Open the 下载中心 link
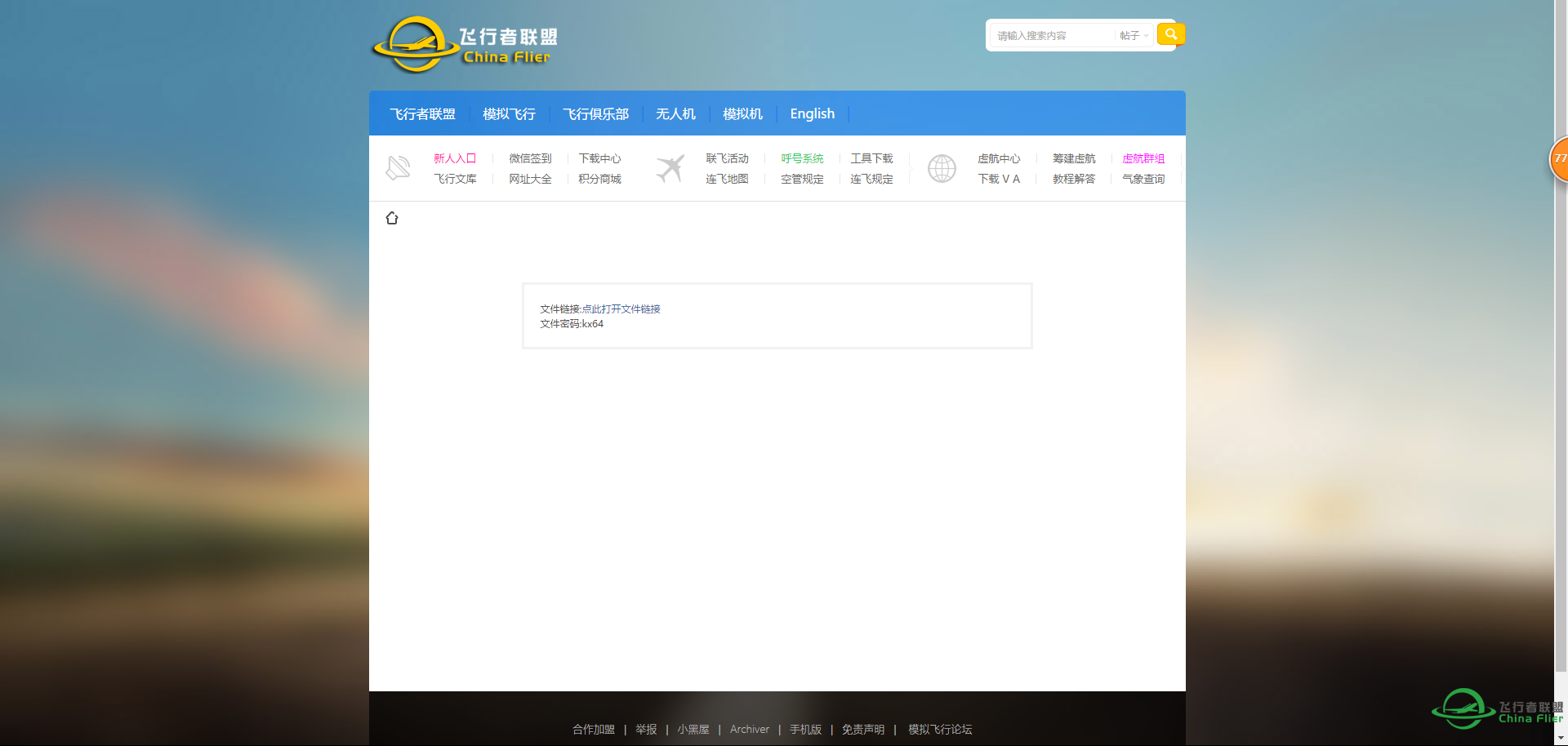Viewport: 1568px width, 746px height. (x=599, y=158)
